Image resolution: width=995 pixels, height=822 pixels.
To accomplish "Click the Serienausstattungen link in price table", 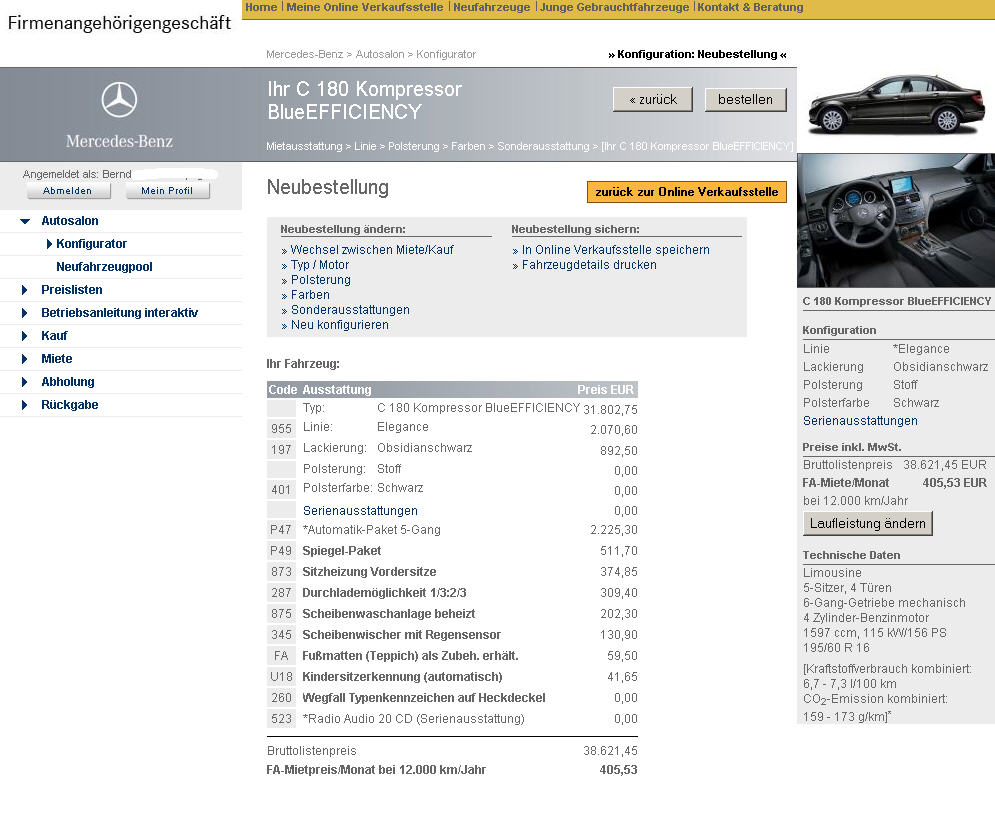I will pos(360,511).
